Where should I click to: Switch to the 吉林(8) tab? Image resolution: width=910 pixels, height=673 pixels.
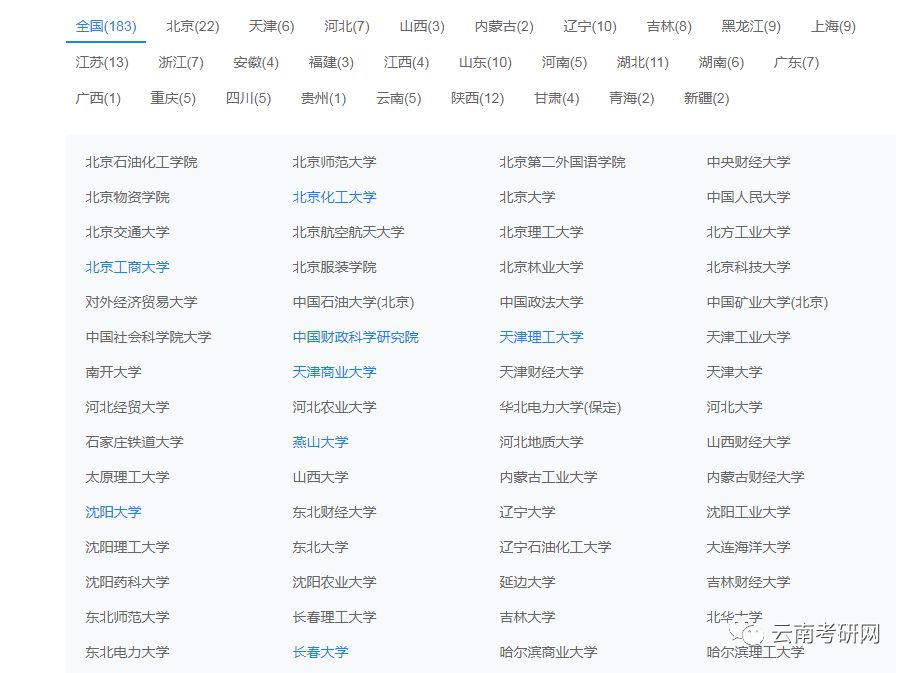[x=669, y=27]
